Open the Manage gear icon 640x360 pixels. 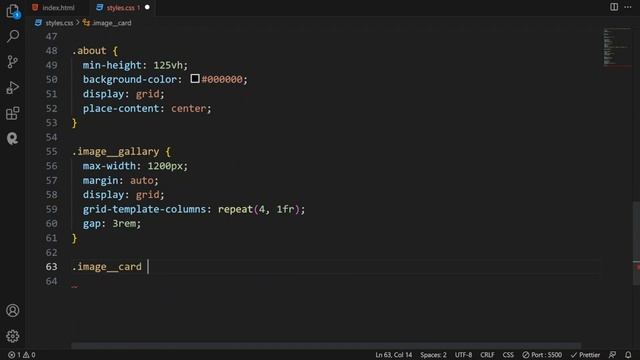tap(13, 336)
